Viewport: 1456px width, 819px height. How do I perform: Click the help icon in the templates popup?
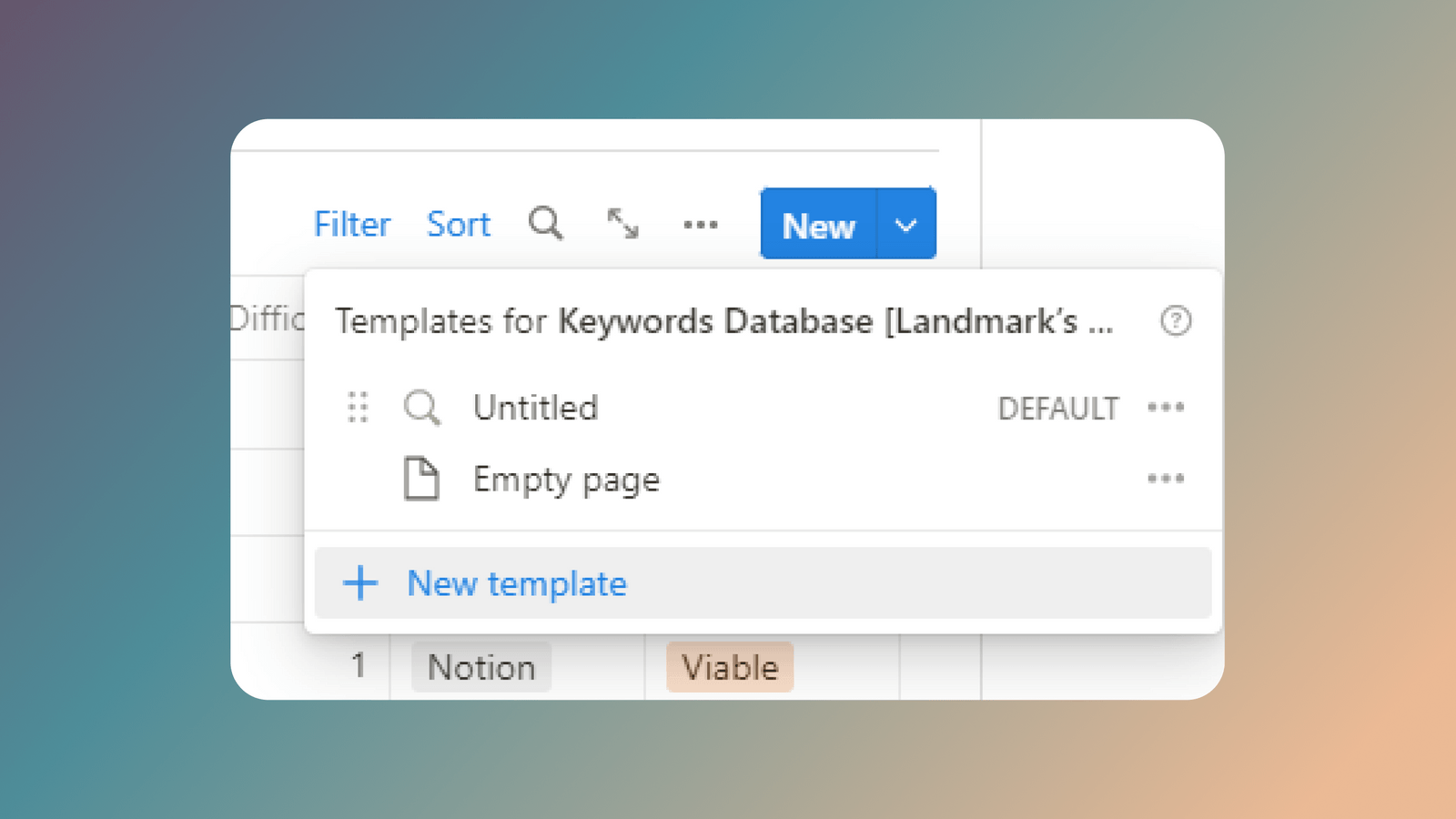(1176, 320)
